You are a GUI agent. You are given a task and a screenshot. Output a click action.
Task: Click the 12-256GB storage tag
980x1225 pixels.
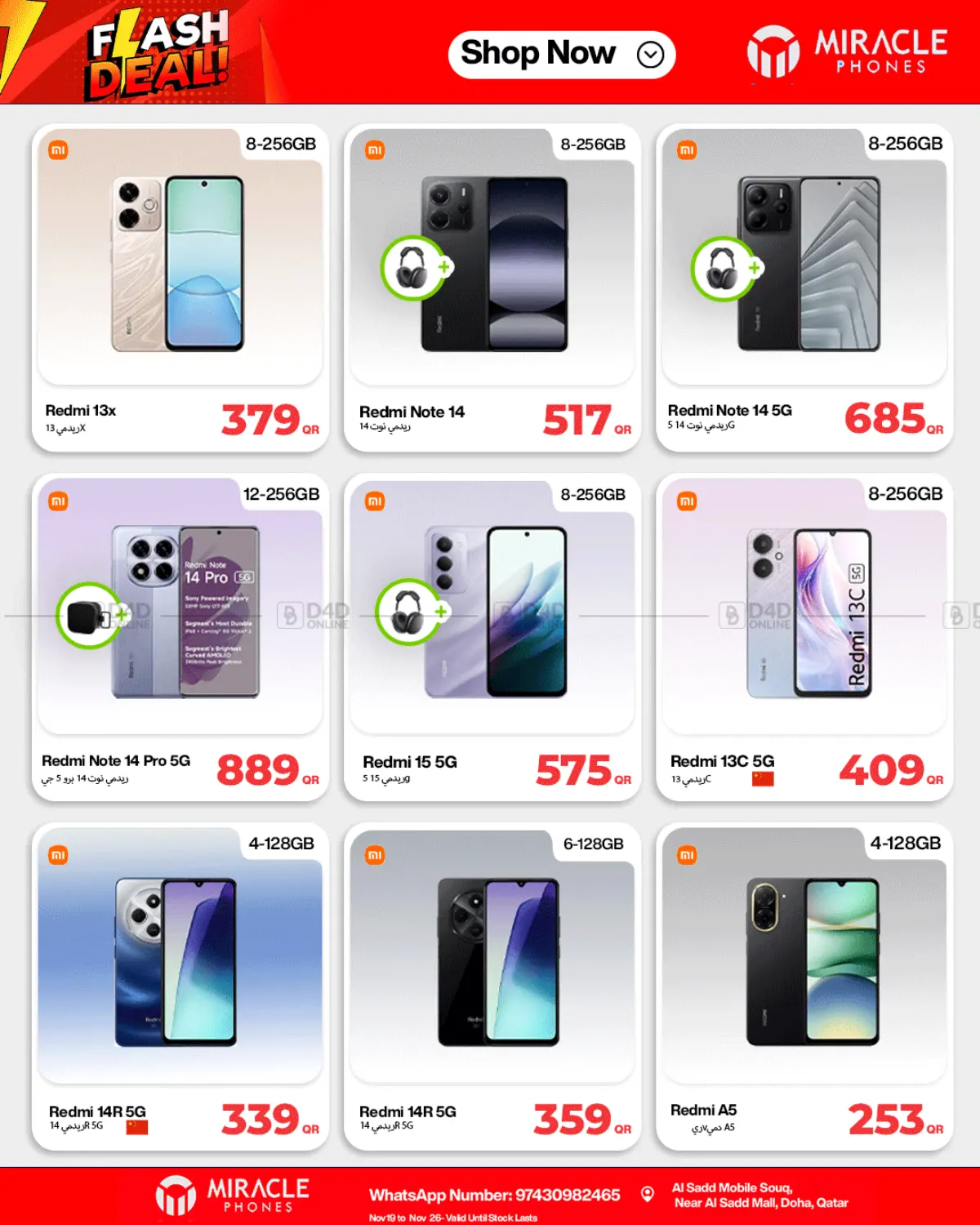(282, 494)
